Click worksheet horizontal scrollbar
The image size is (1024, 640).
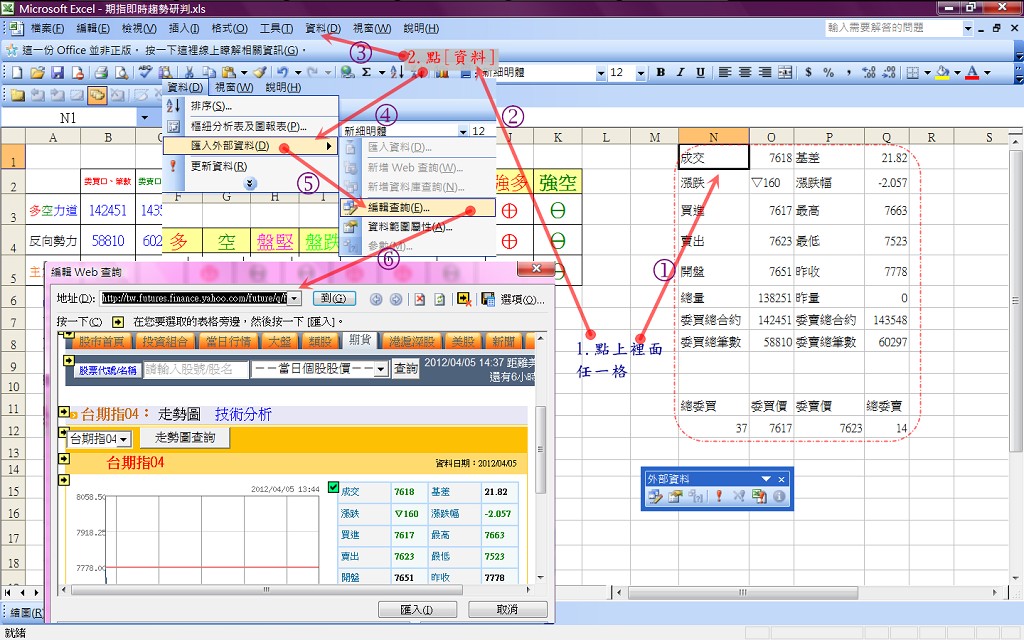point(808,592)
